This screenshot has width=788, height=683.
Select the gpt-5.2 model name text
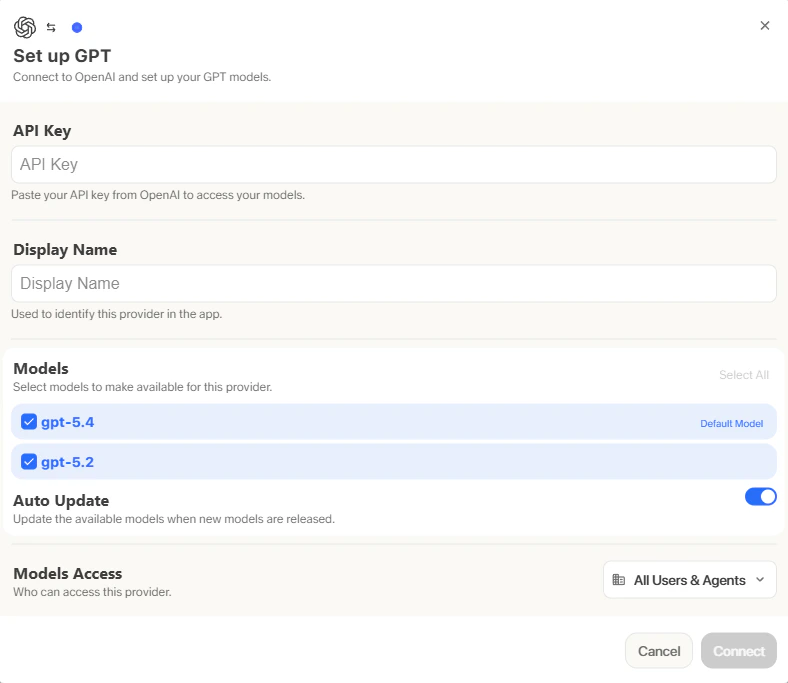pyautogui.click(x=67, y=462)
